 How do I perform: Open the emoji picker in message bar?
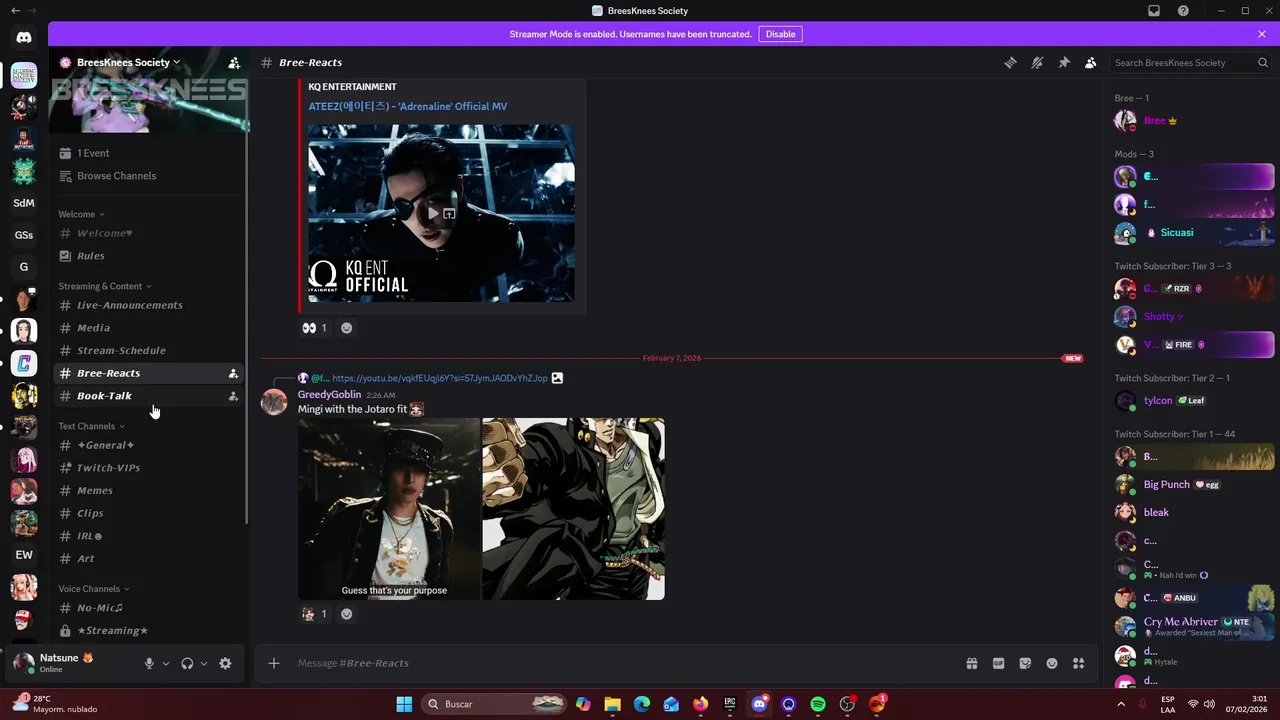(x=1052, y=663)
